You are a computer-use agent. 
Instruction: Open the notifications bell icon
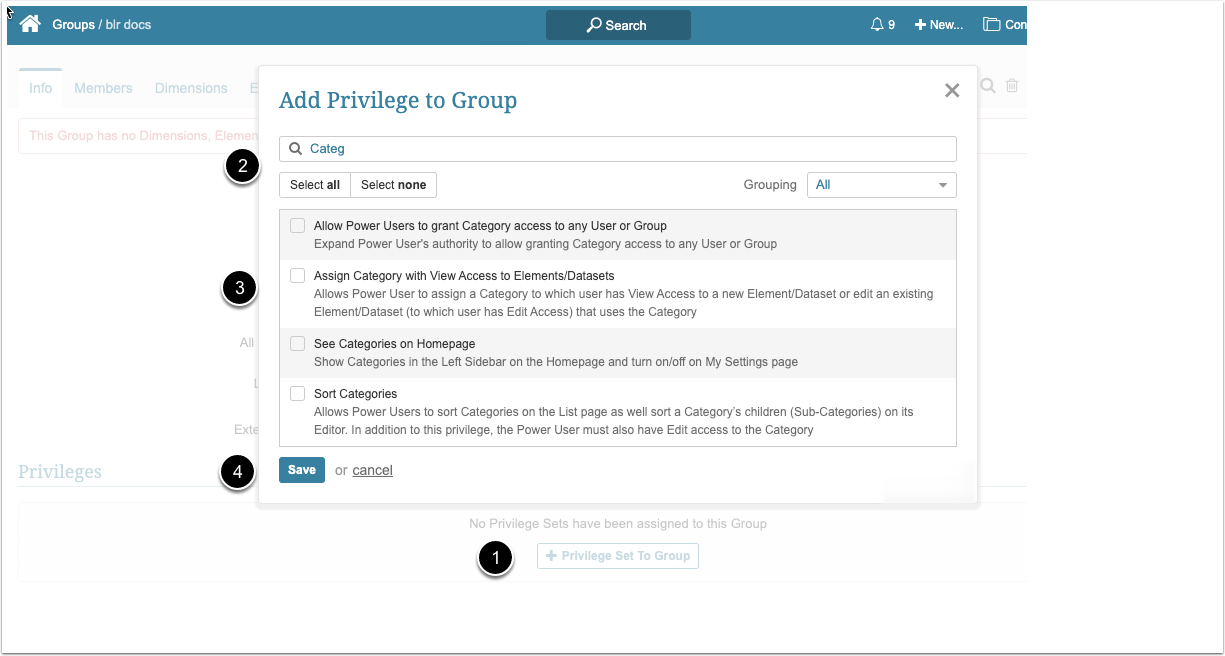[x=877, y=25]
